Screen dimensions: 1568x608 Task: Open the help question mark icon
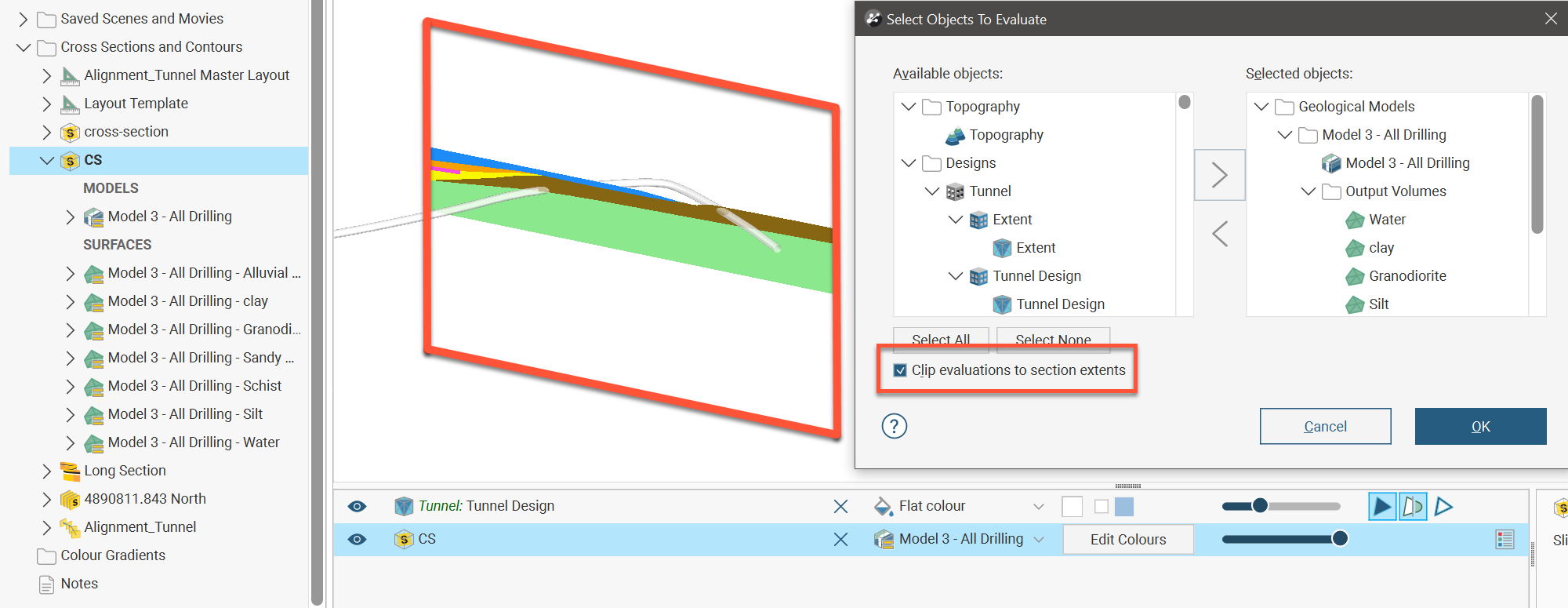(x=895, y=426)
